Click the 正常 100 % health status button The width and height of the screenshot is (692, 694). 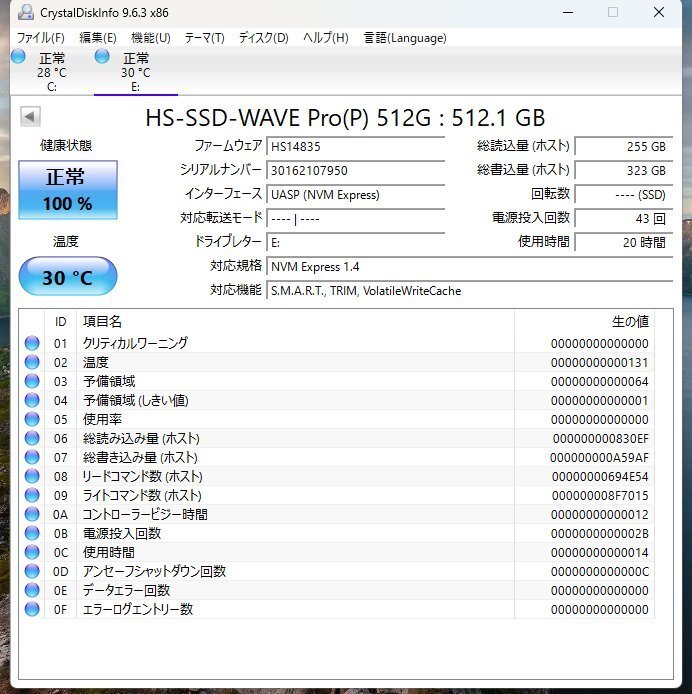(x=68, y=190)
